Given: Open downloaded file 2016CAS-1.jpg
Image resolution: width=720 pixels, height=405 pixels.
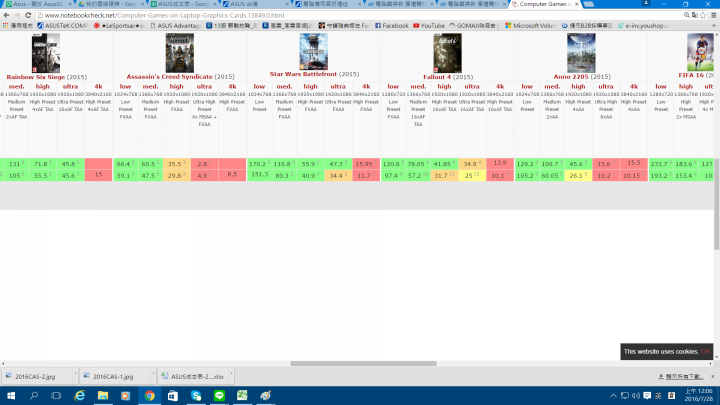Looking at the screenshot, I should tap(113, 377).
